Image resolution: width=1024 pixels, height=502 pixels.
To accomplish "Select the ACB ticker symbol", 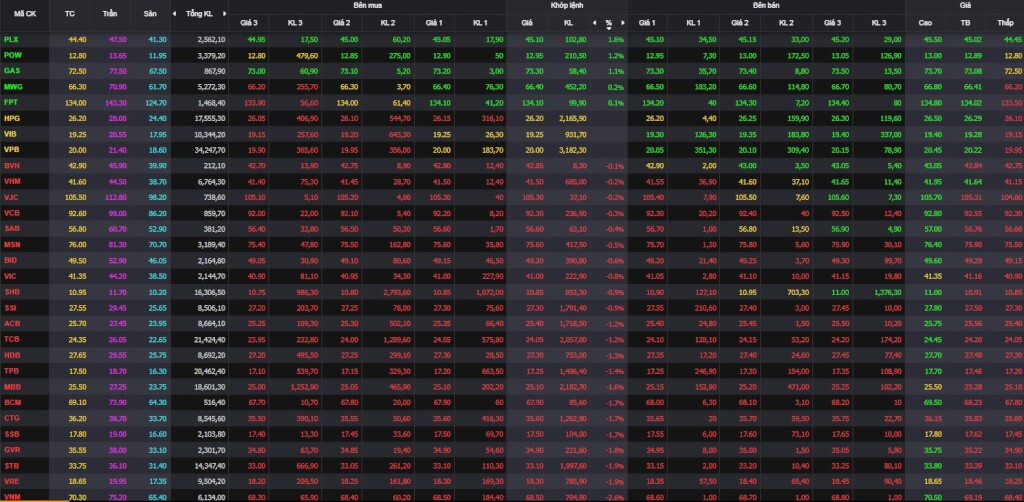I will point(11,323).
